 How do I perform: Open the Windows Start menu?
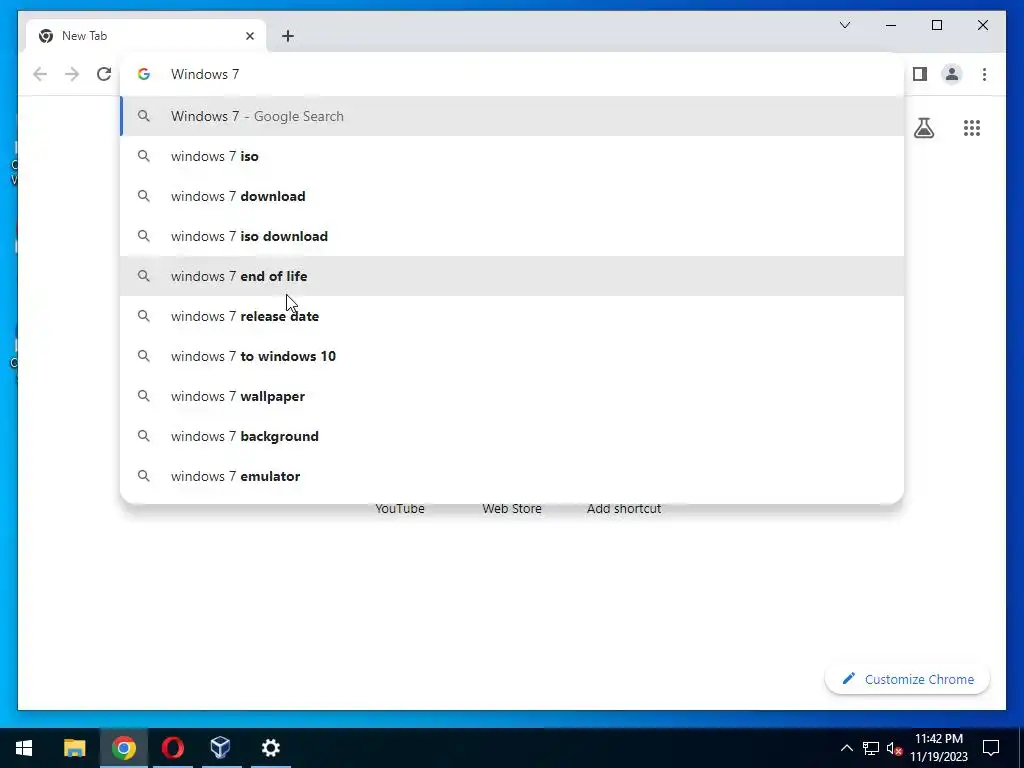(24, 748)
